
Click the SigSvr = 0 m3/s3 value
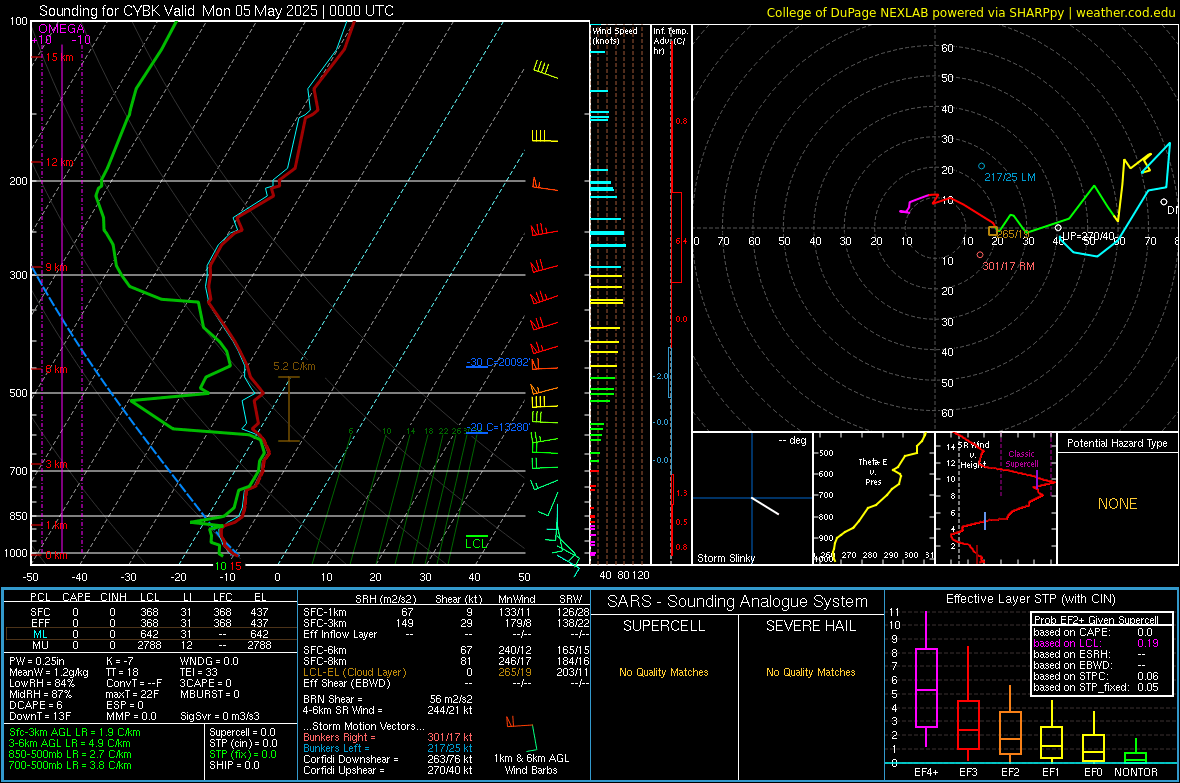tap(220, 716)
